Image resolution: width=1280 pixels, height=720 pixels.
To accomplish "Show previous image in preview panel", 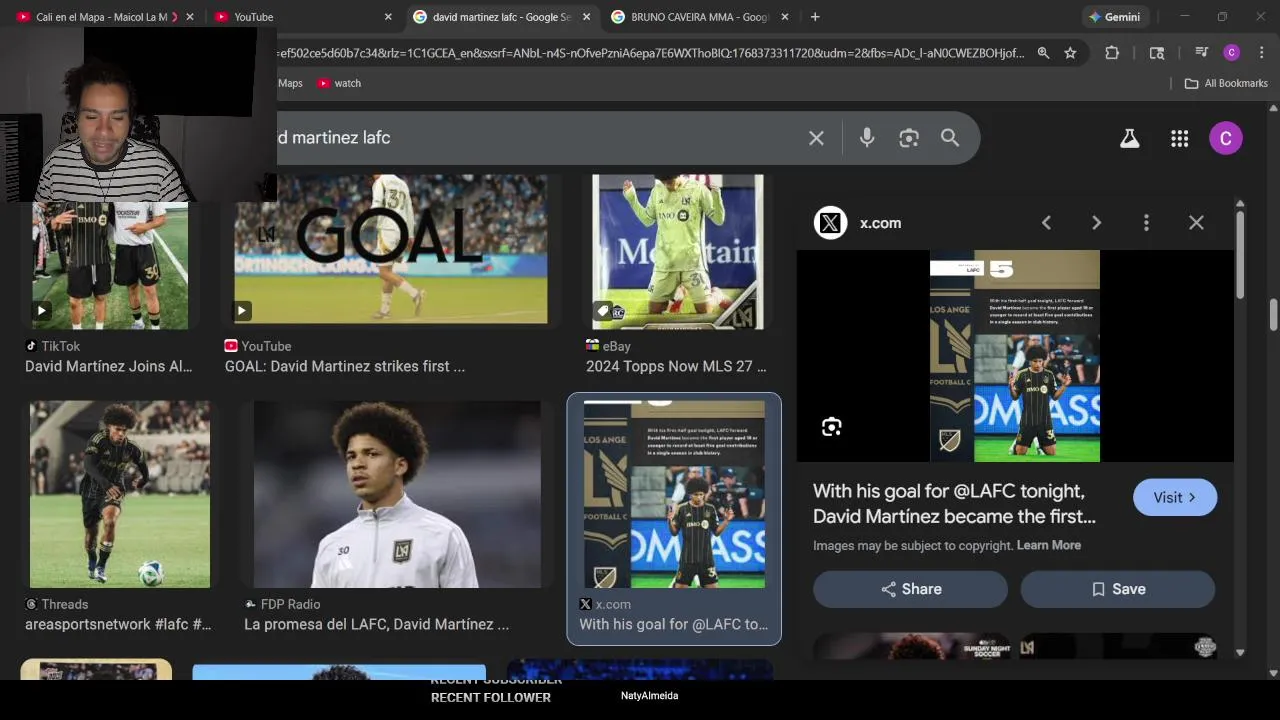I will 1046,223.
